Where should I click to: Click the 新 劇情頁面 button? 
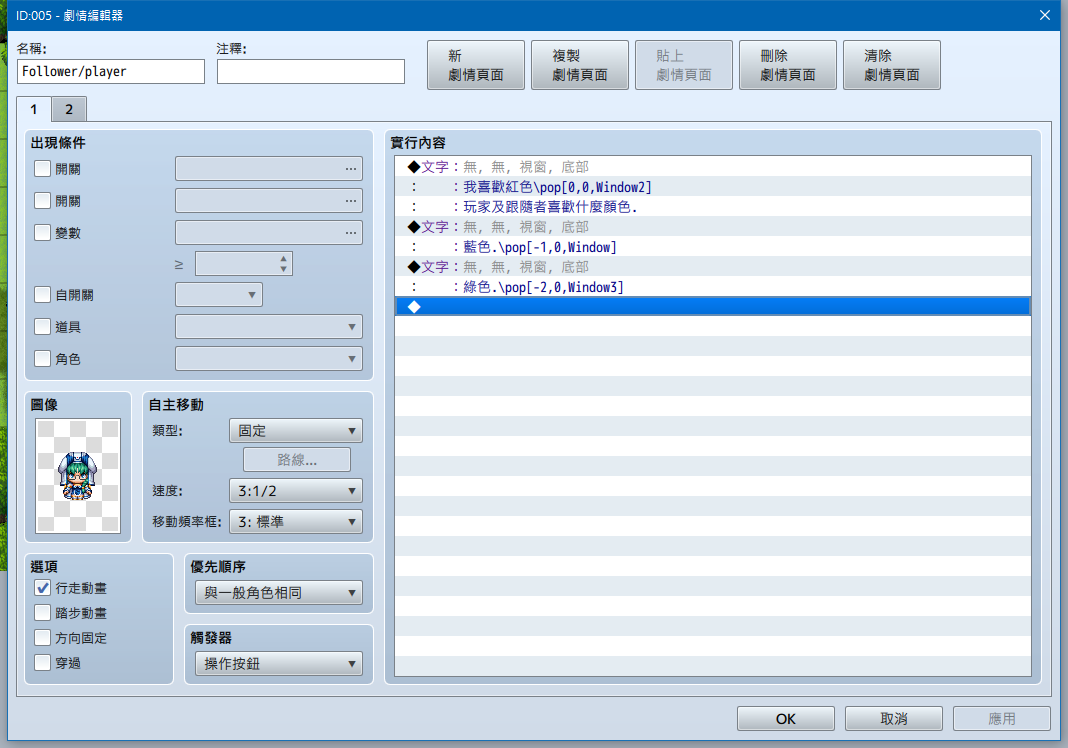click(x=476, y=65)
